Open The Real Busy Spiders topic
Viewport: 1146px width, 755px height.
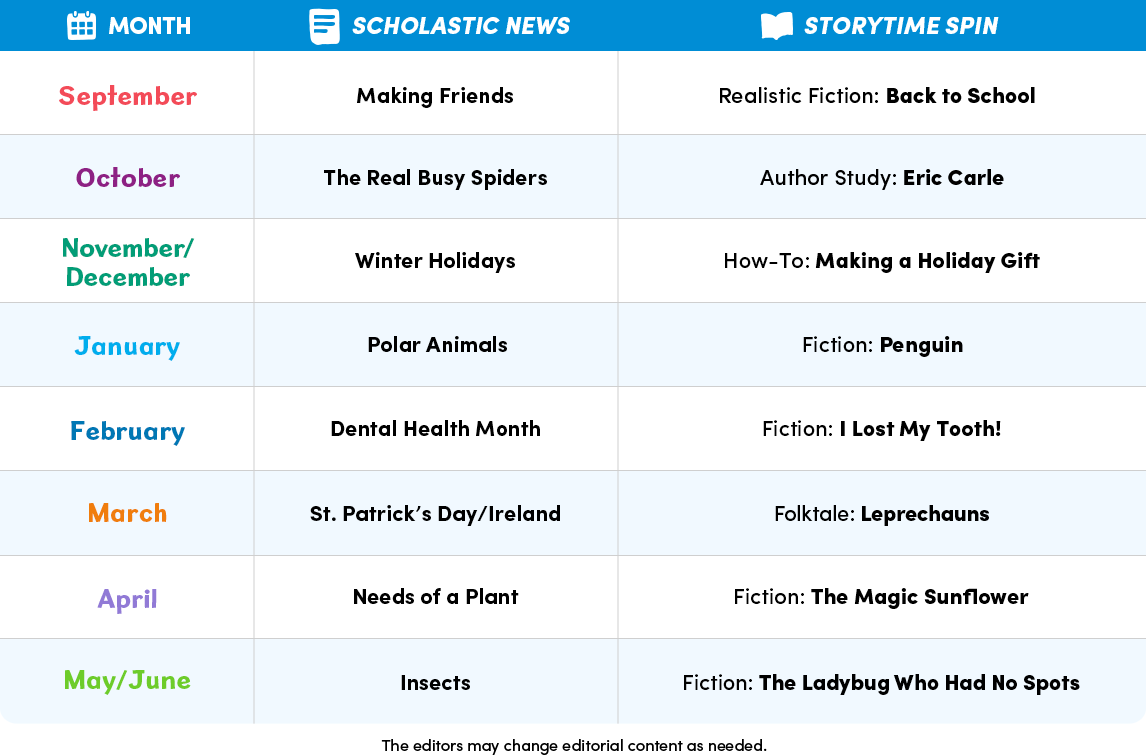[x=436, y=178]
